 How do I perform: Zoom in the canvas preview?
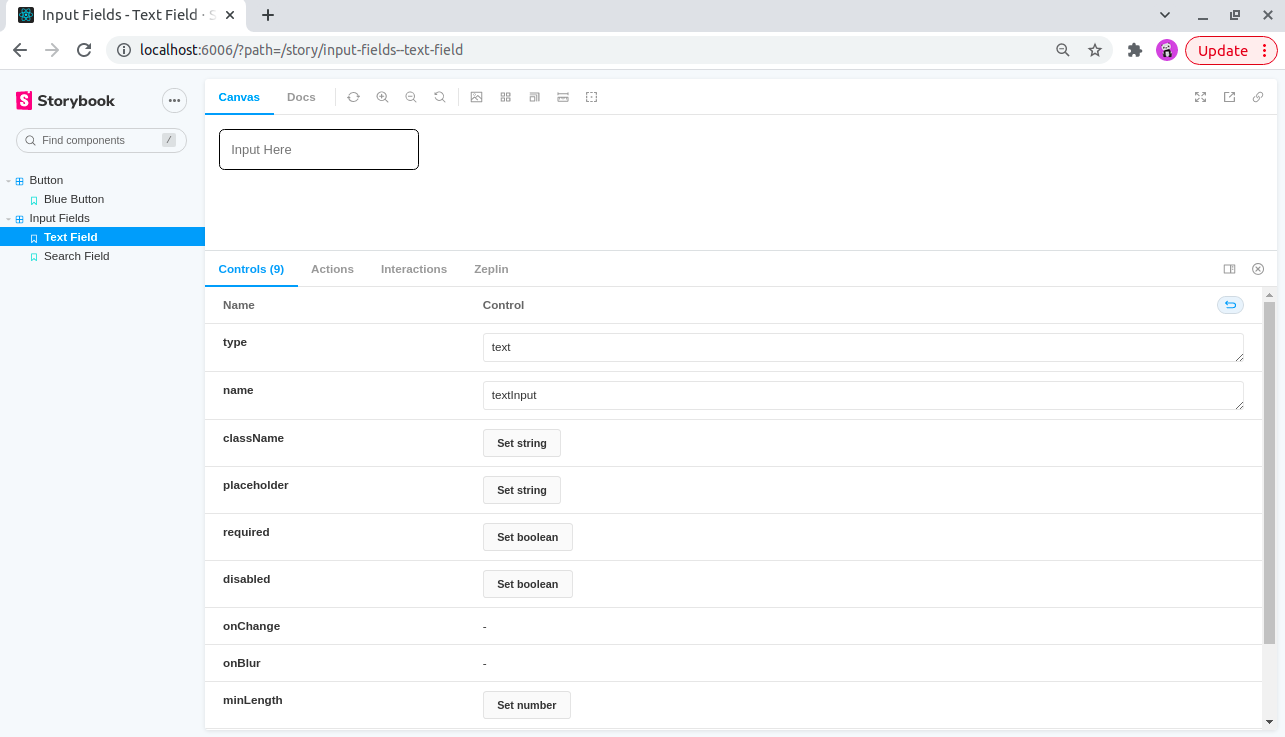(x=382, y=97)
